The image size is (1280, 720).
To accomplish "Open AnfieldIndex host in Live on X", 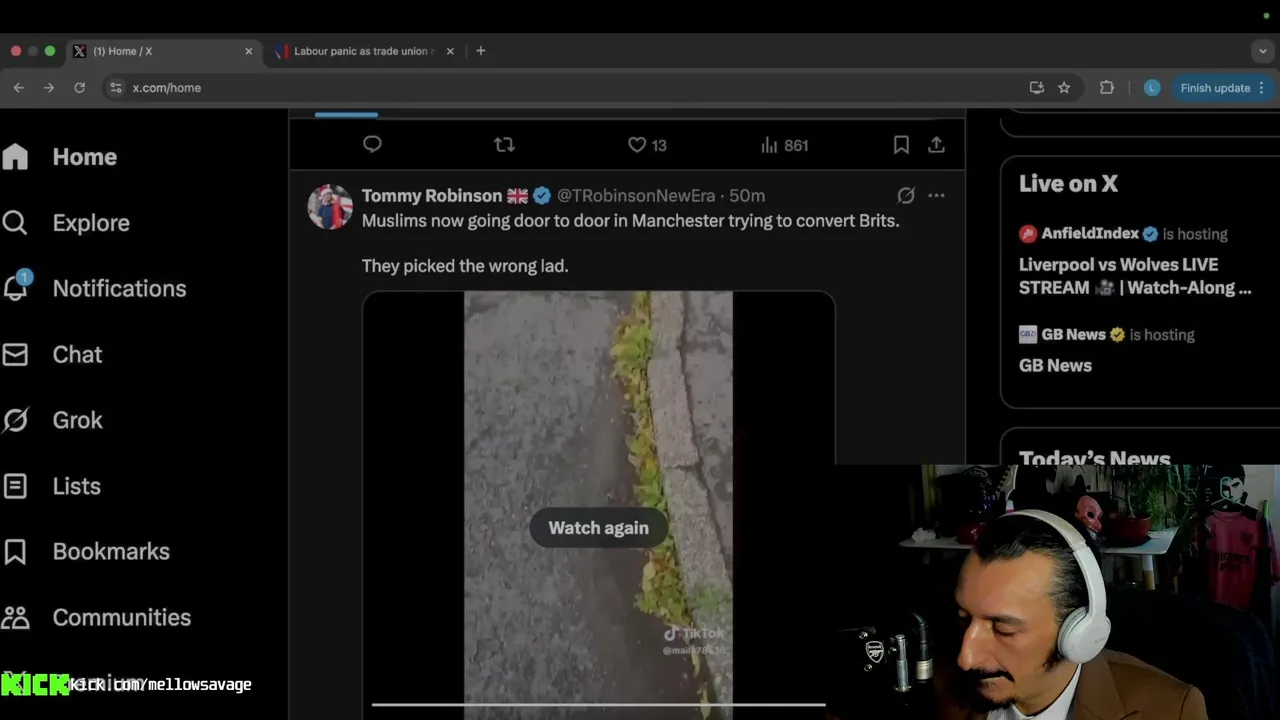I will [x=1090, y=234].
